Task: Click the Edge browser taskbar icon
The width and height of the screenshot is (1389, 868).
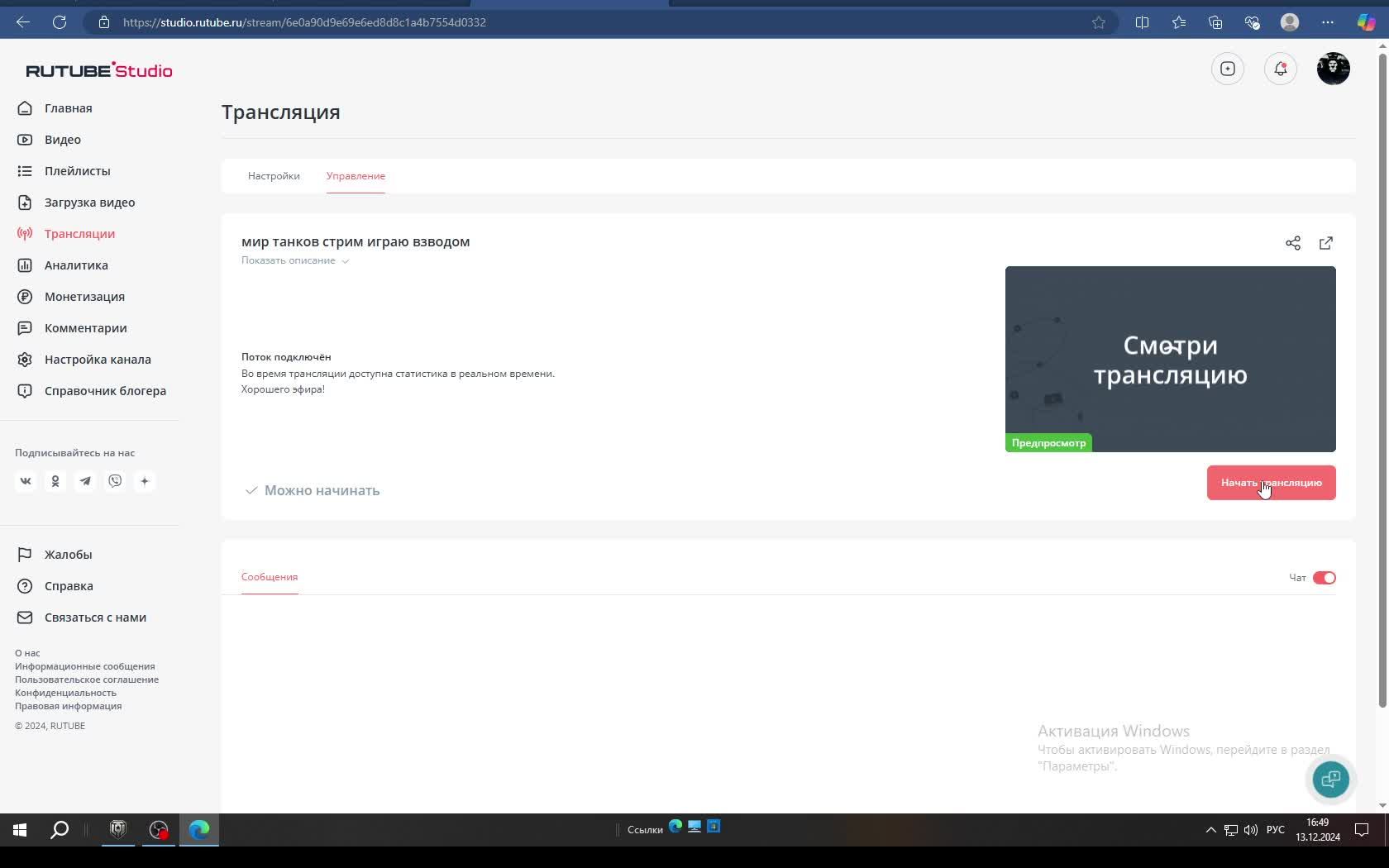Action: click(x=199, y=830)
